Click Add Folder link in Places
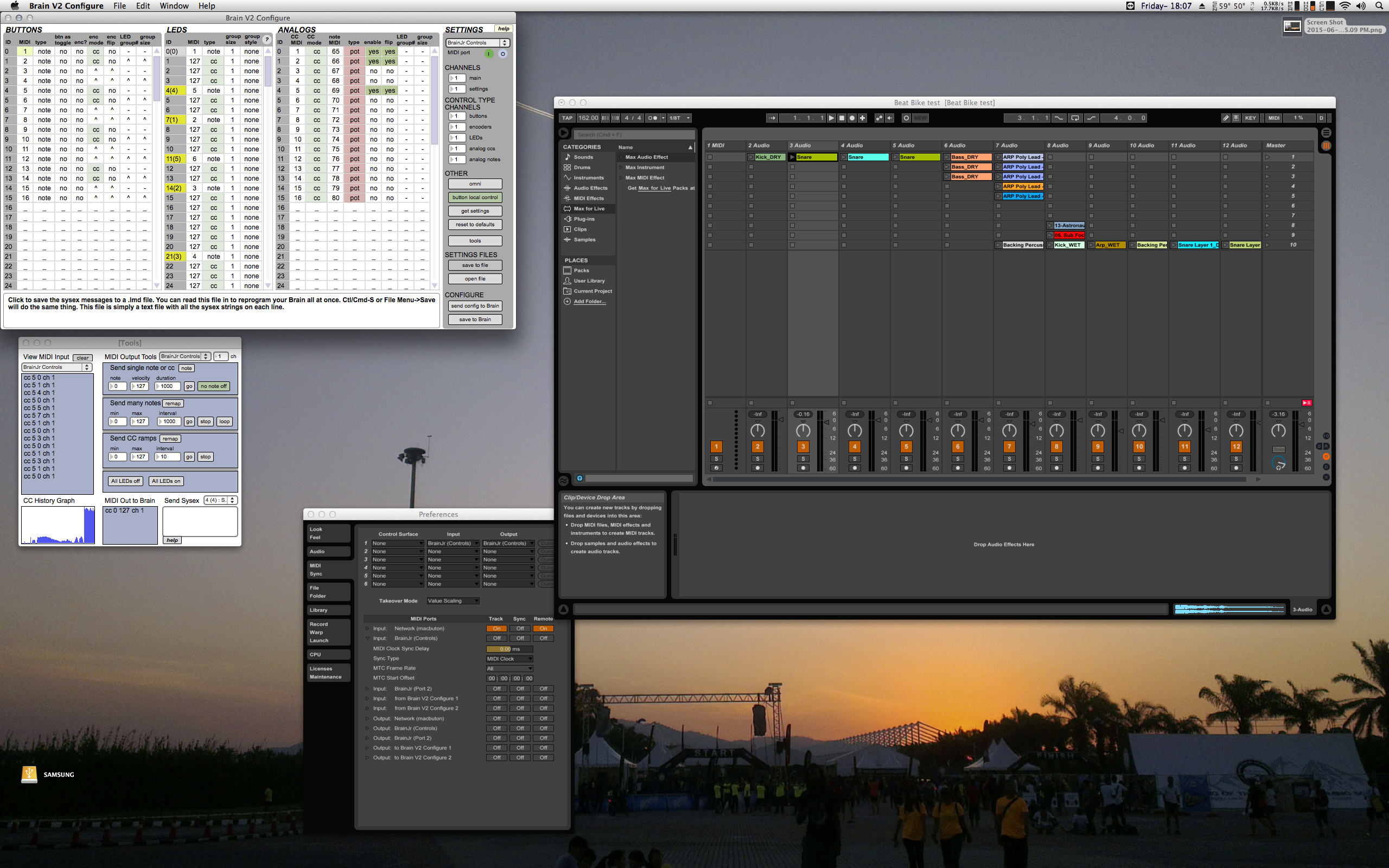 (589, 302)
